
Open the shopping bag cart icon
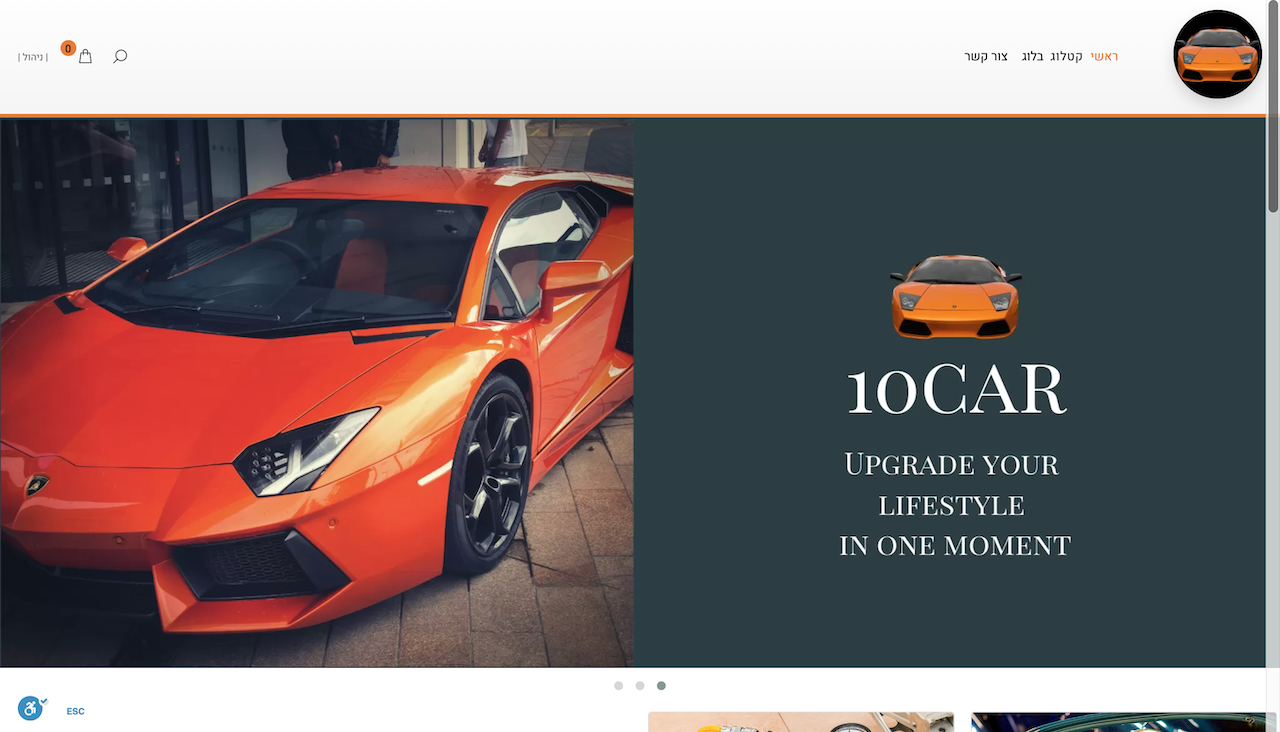point(85,57)
